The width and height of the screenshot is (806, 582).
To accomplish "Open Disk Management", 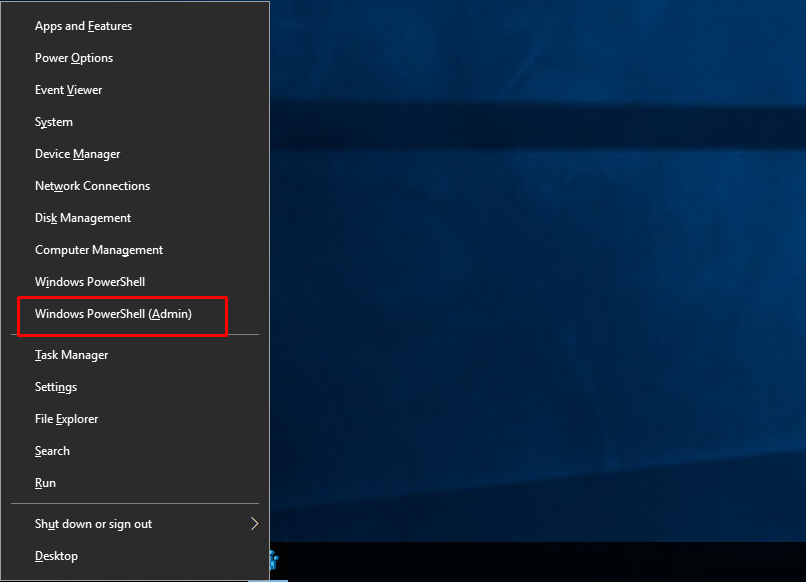I will coord(135,217).
